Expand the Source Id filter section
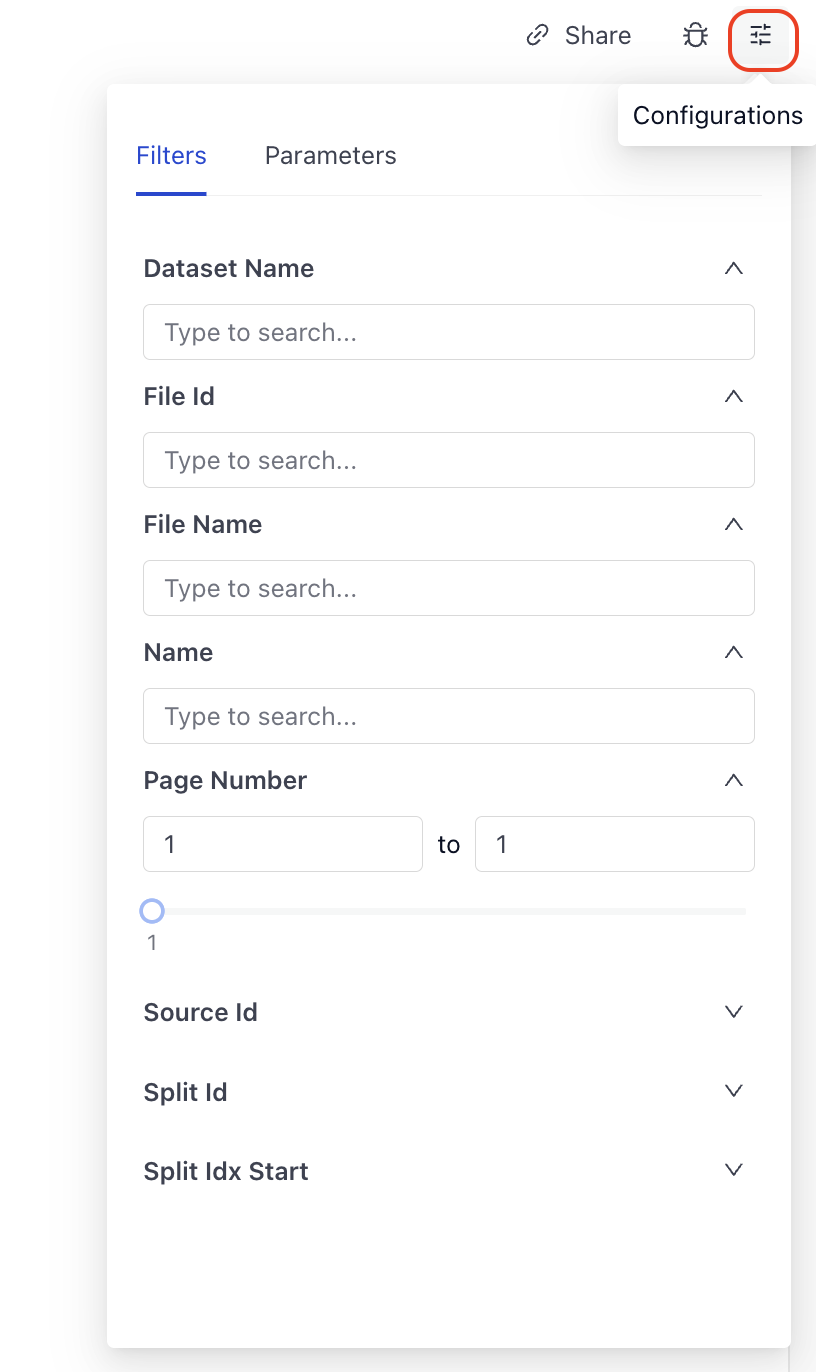This screenshot has width=816, height=1372. pyautogui.click(x=733, y=1012)
